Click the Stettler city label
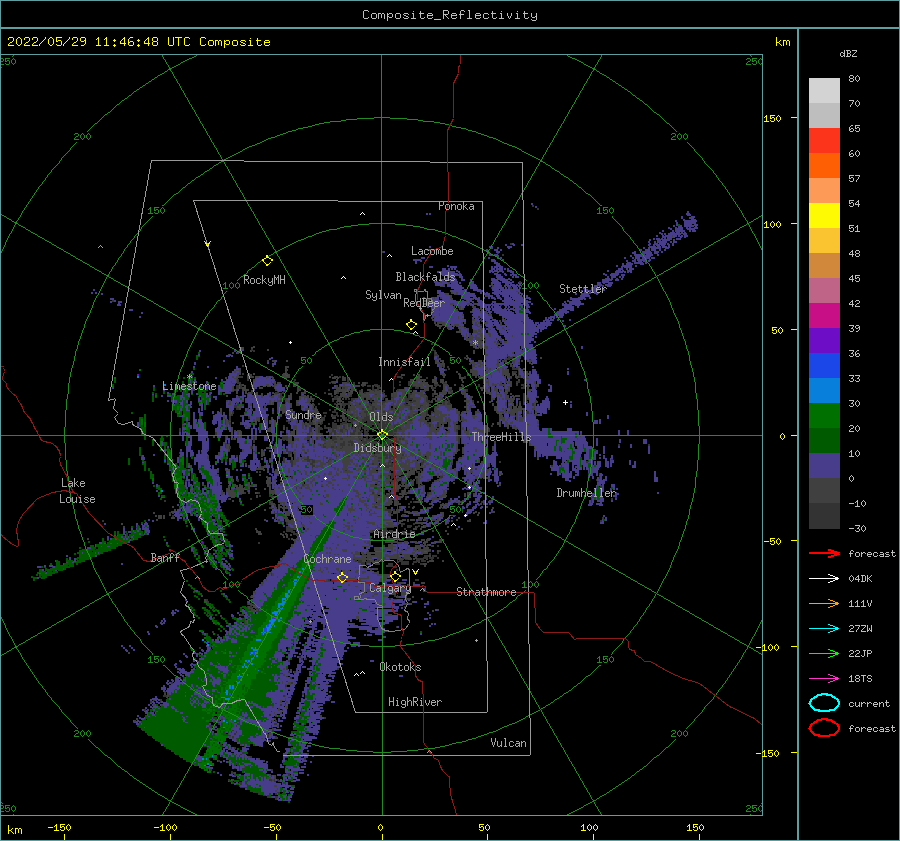This screenshot has width=900, height=841. (583, 289)
